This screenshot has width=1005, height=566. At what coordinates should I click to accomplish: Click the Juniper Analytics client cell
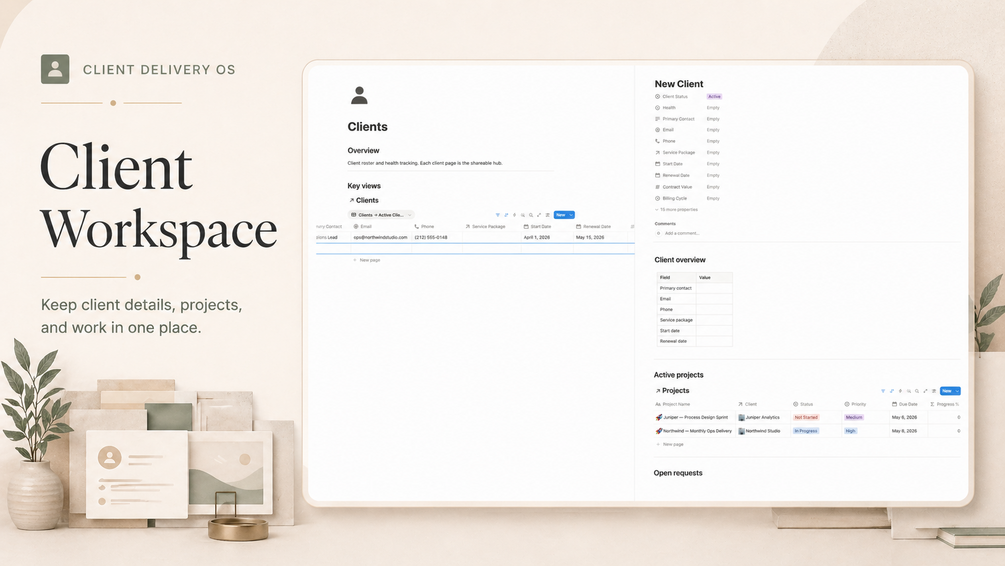[x=763, y=417]
